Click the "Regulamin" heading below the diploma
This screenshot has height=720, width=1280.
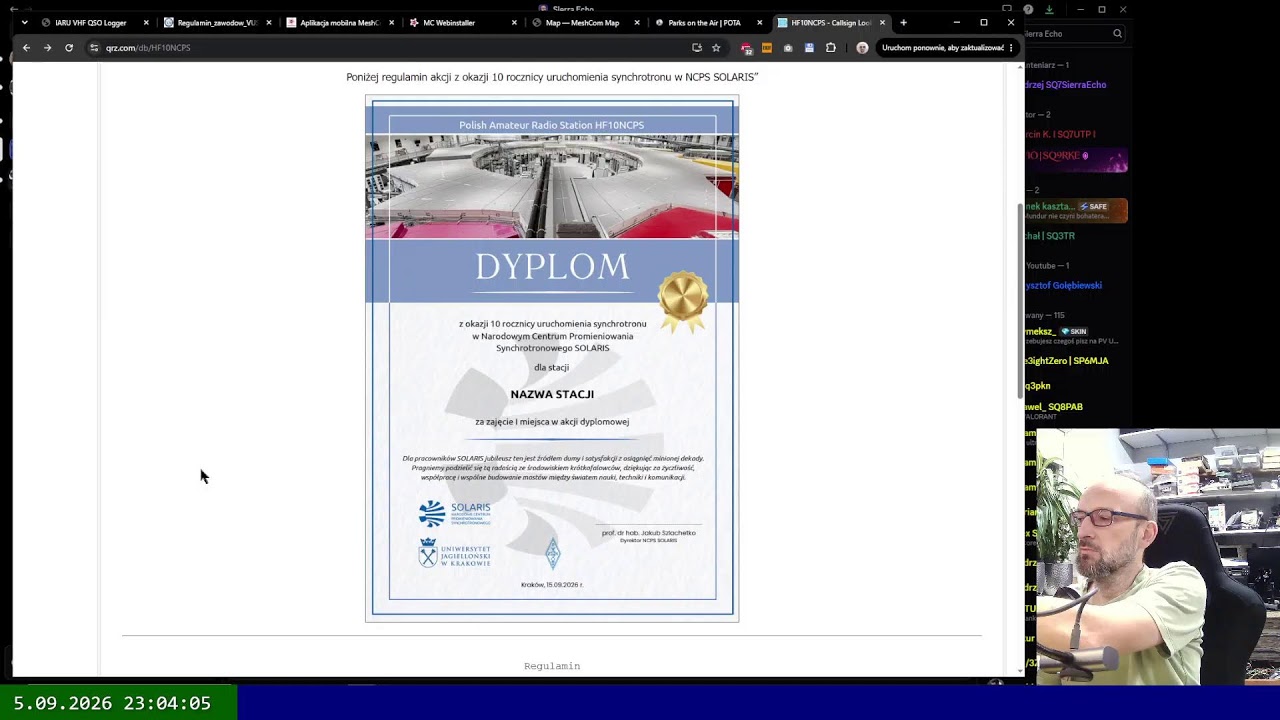[552, 666]
